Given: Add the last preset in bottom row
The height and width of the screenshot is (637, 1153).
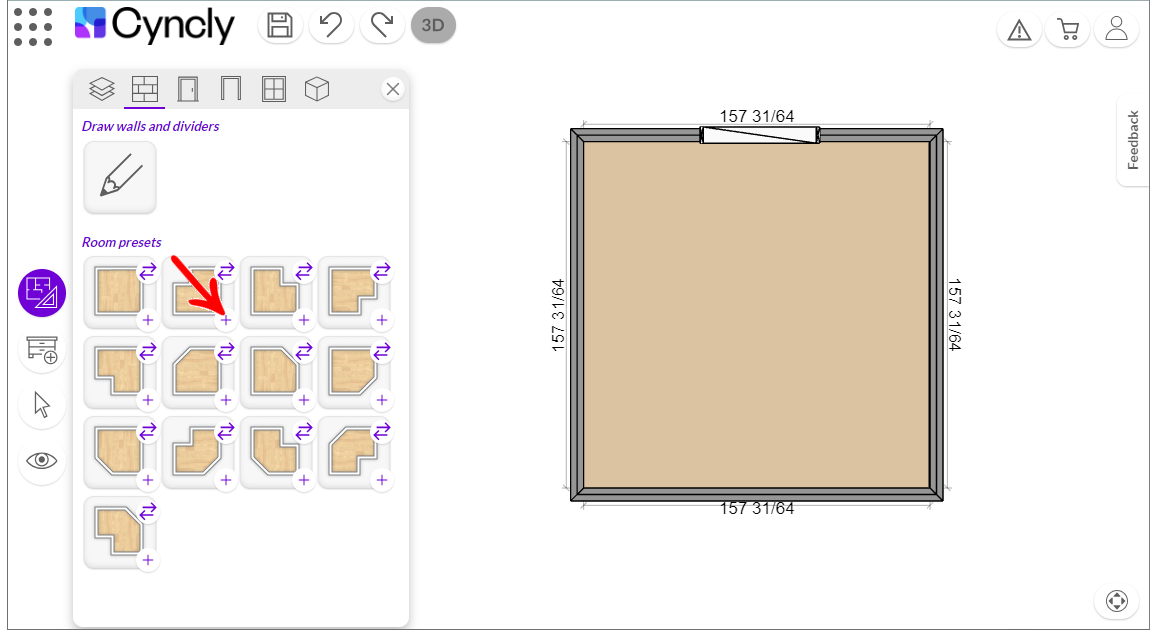Looking at the screenshot, I should [x=148, y=561].
